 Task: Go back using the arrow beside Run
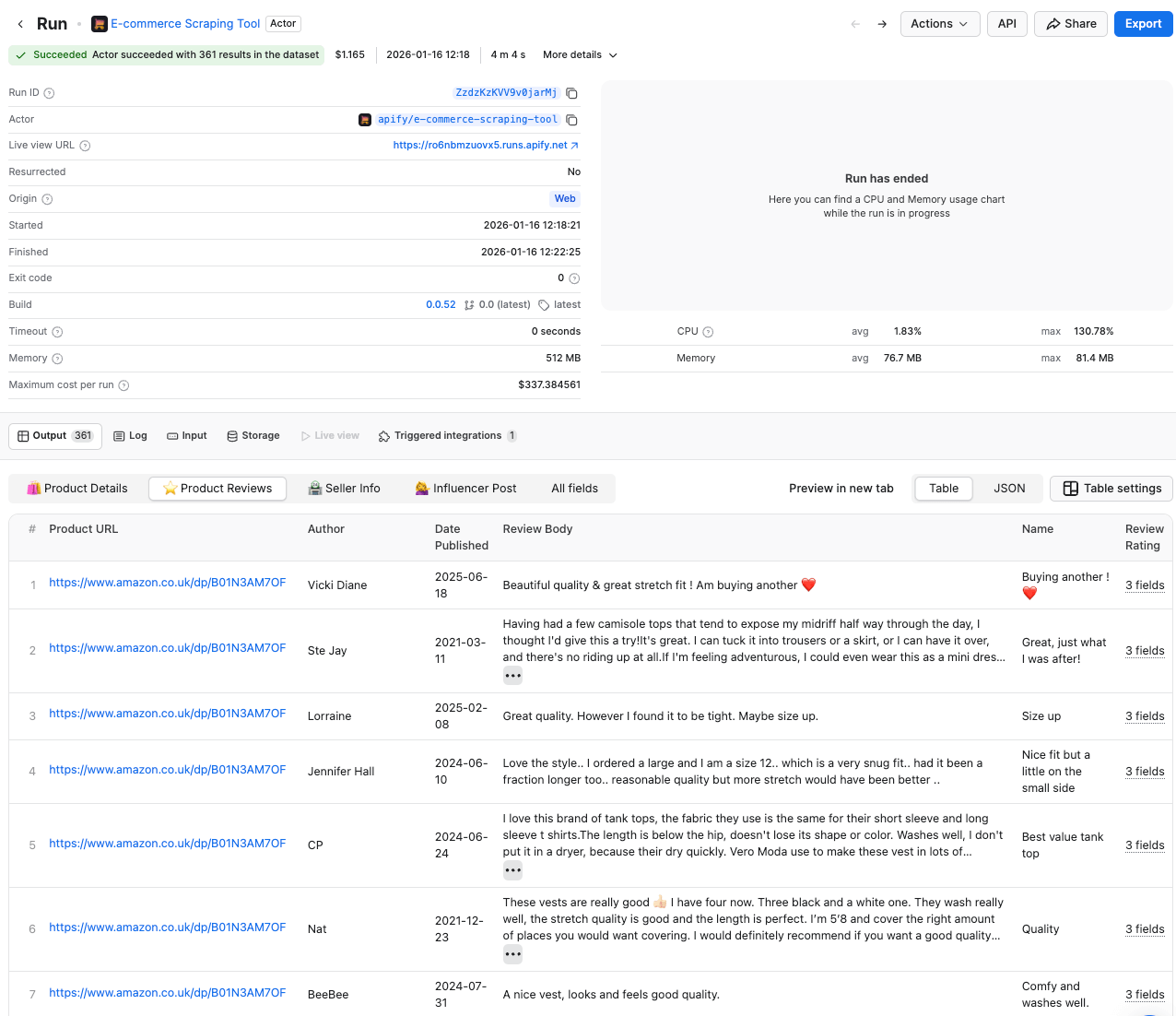[x=20, y=24]
